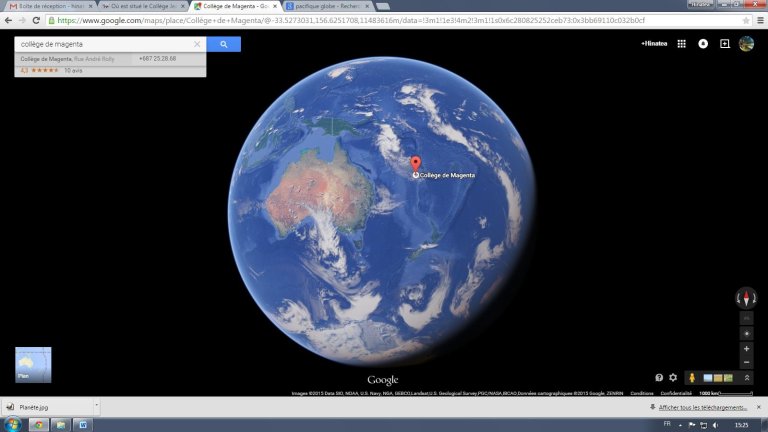
Task: Open the Chrome menu hamburger button
Action: (x=759, y=20)
